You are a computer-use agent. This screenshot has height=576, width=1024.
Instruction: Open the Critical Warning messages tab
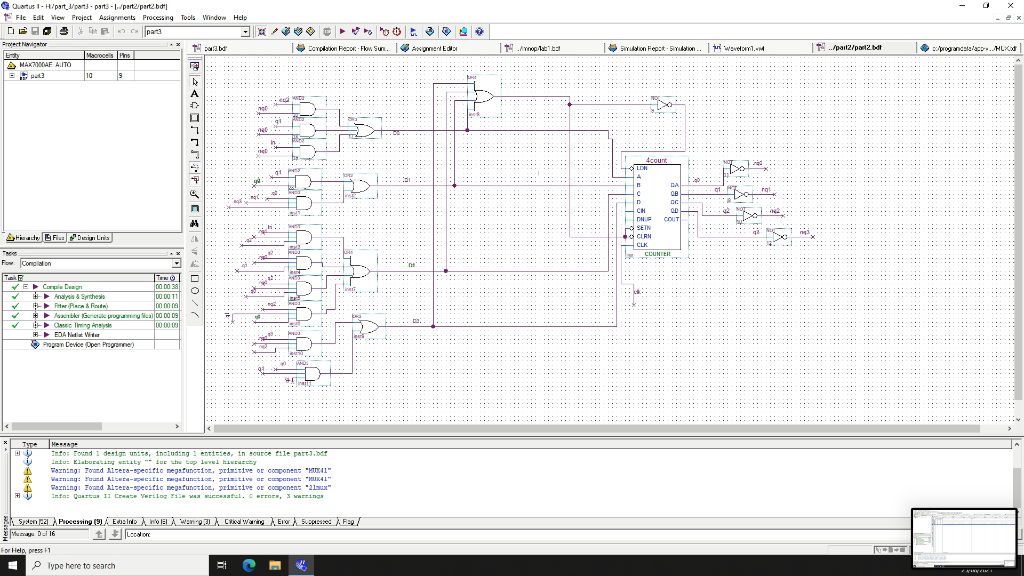coord(244,522)
